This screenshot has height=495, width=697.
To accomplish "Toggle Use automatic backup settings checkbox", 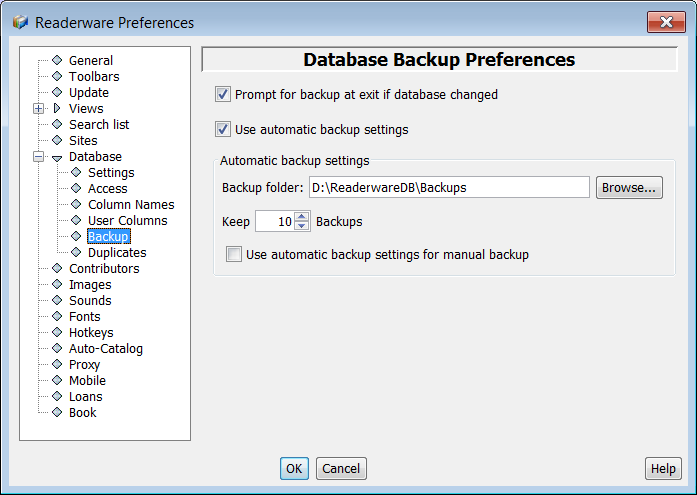I will (223, 129).
